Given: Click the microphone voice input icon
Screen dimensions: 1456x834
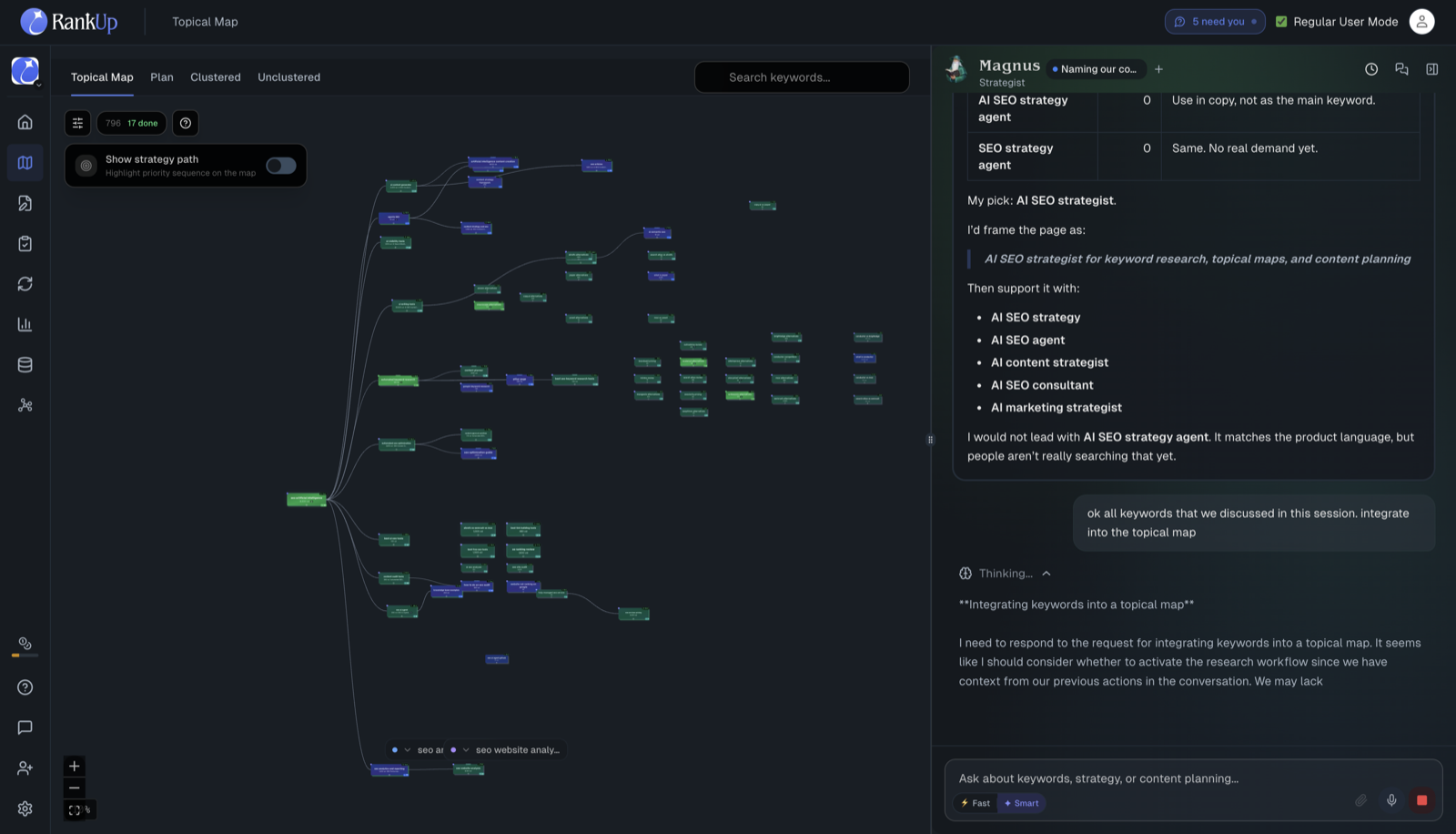Looking at the screenshot, I should tap(1391, 800).
